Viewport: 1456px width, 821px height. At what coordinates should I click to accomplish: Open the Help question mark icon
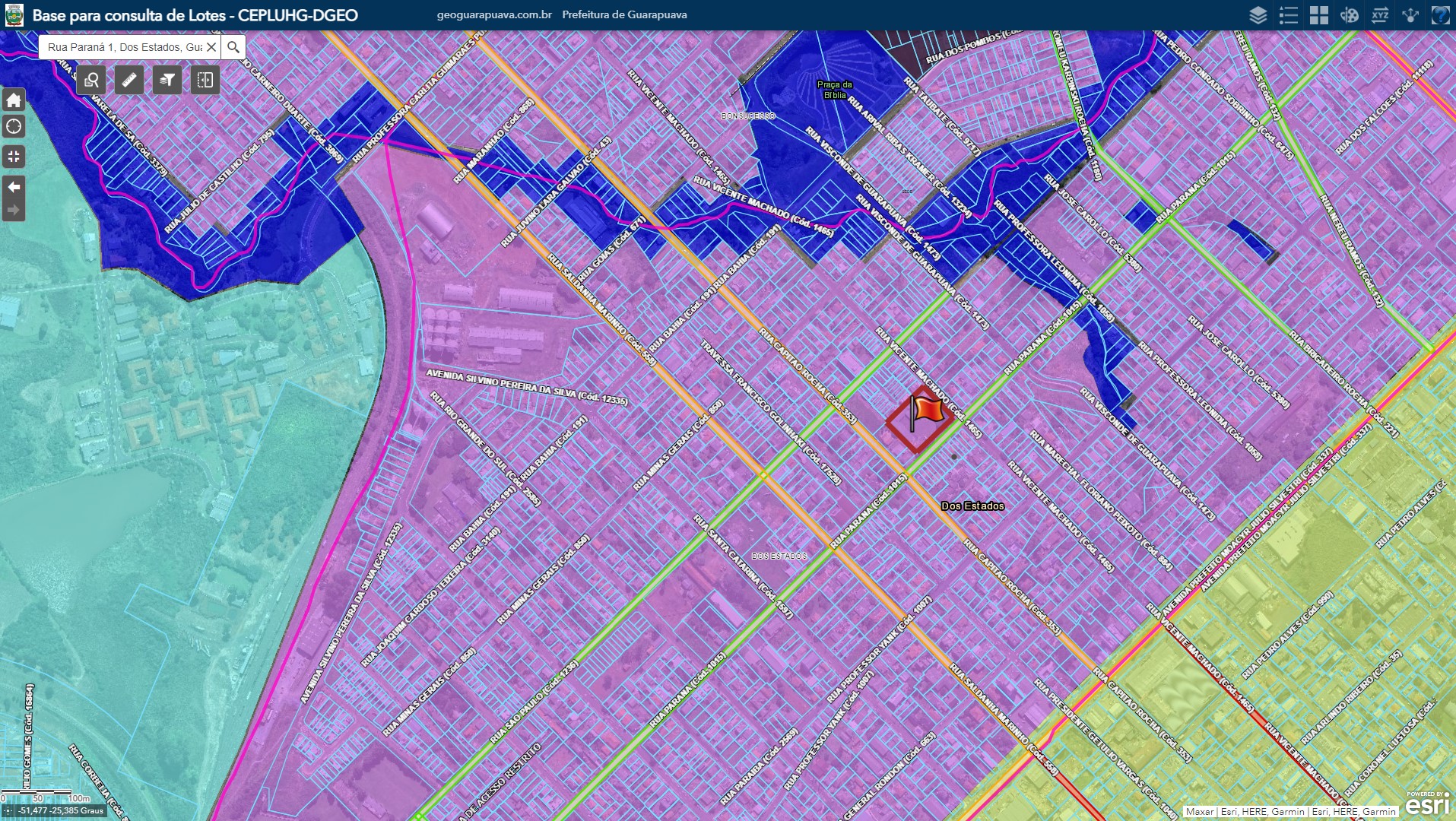1441,15
